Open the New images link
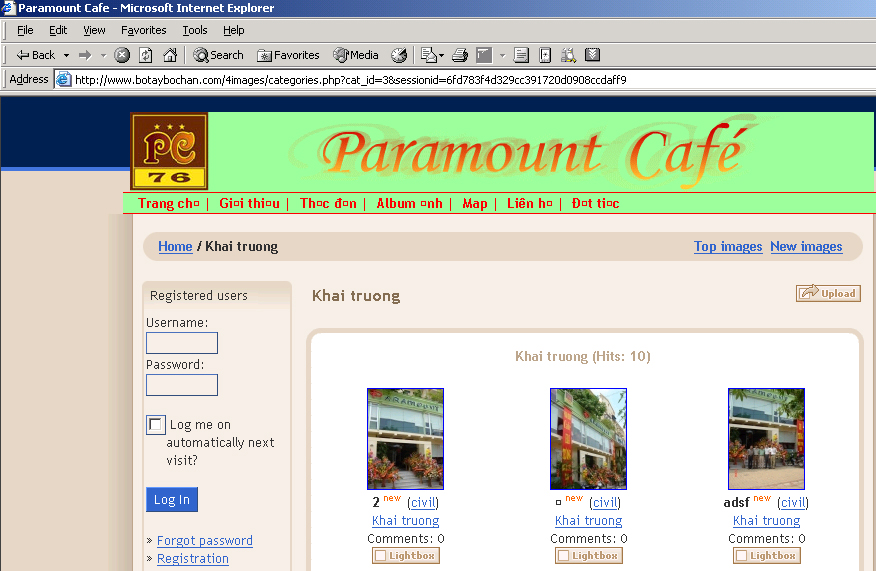This screenshot has width=876, height=571. pyautogui.click(x=806, y=246)
